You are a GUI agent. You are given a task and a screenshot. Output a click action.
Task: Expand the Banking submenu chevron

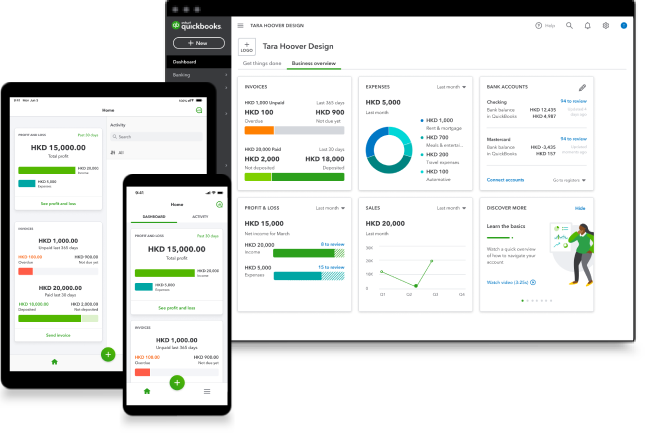point(226,75)
